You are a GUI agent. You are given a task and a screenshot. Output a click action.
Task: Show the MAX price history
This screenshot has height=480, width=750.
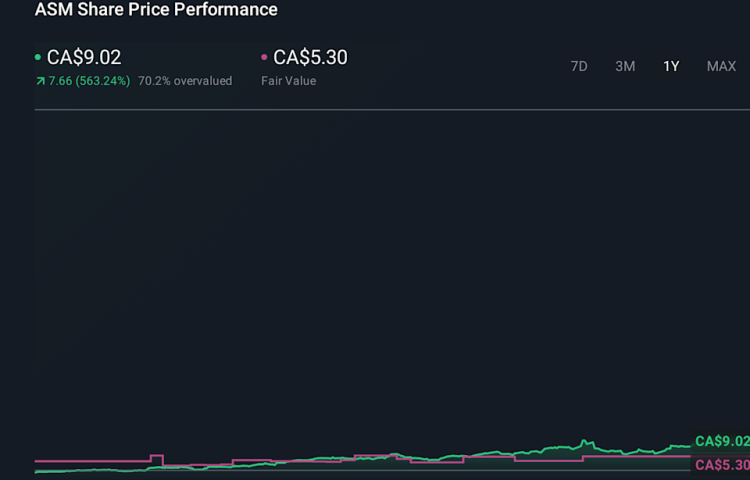(x=721, y=66)
